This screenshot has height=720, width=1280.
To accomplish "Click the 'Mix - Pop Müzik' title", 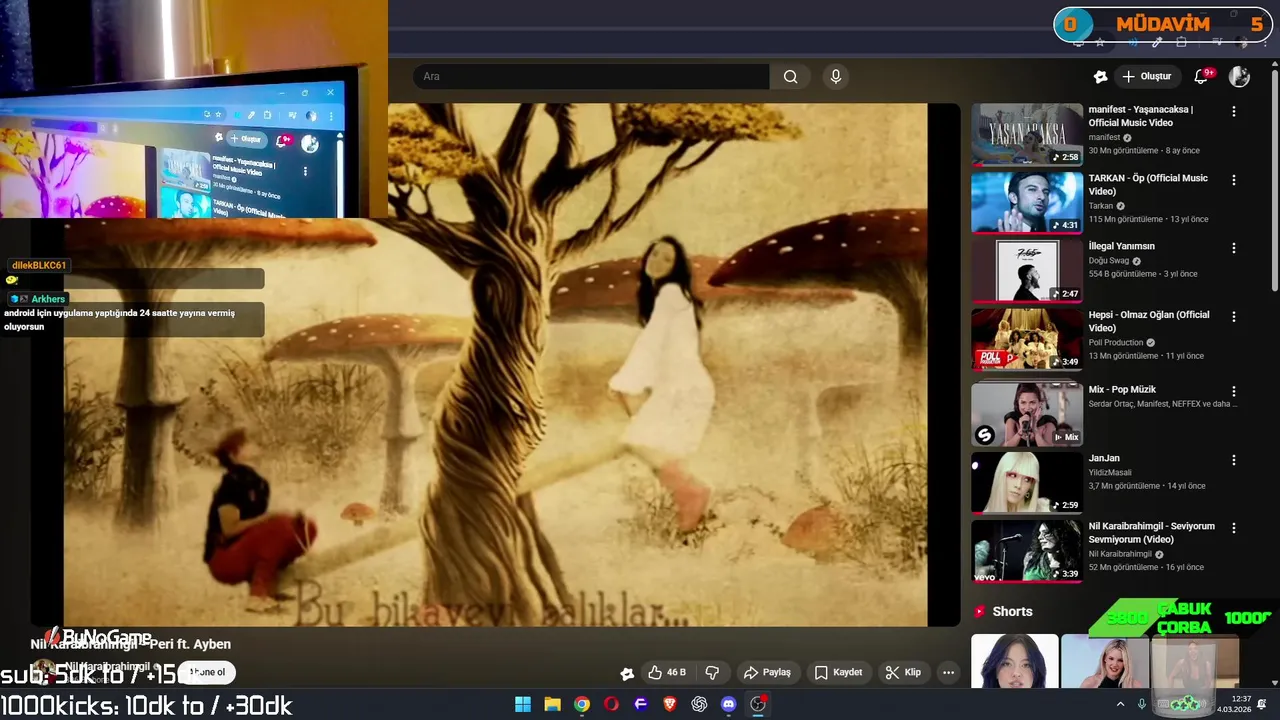I will pos(1122,389).
